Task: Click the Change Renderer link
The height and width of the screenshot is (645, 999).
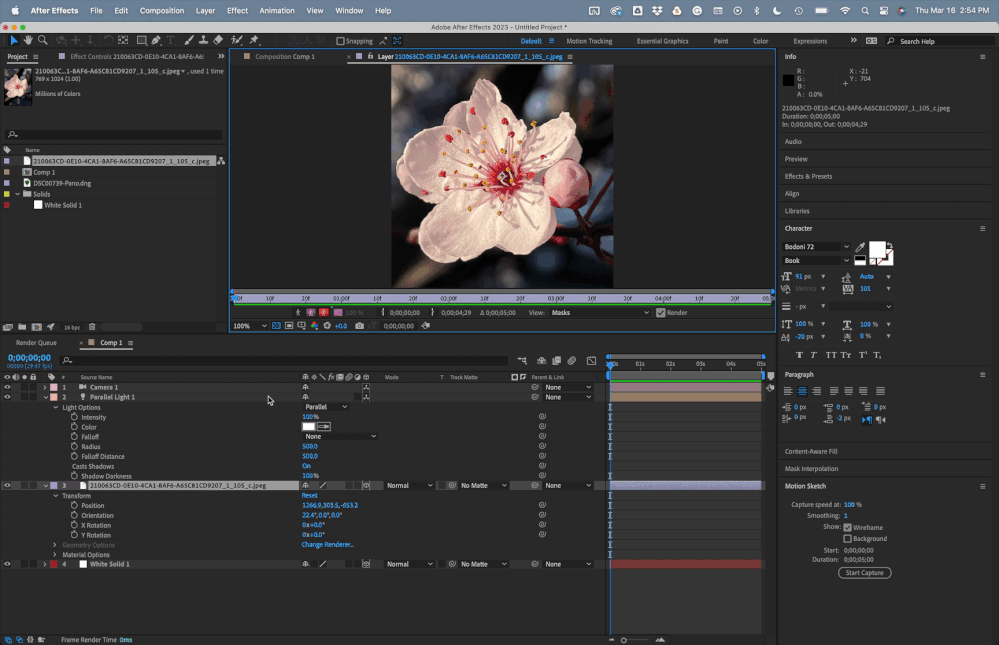Action: point(327,545)
